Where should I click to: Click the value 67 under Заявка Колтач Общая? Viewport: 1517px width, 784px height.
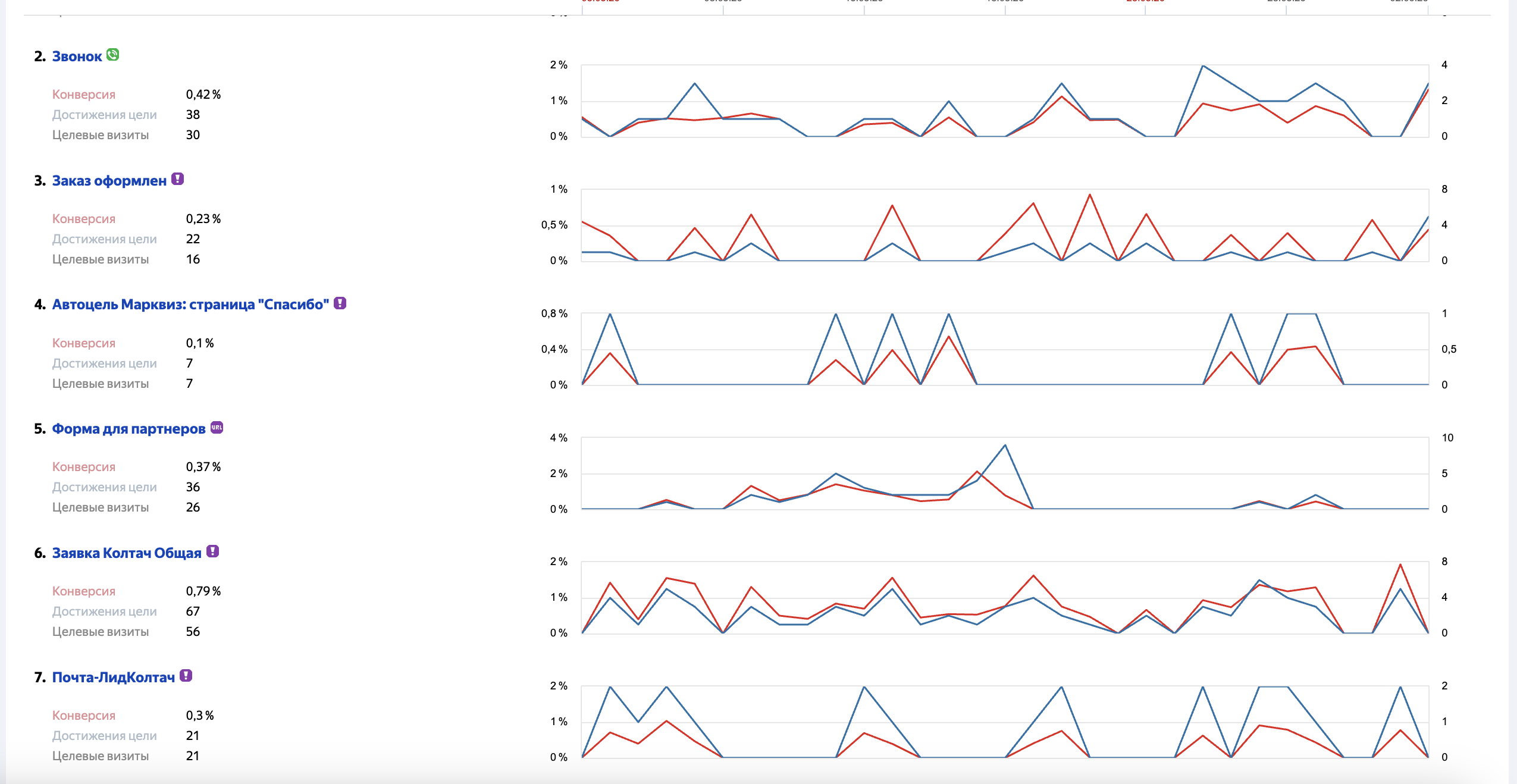coord(193,611)
